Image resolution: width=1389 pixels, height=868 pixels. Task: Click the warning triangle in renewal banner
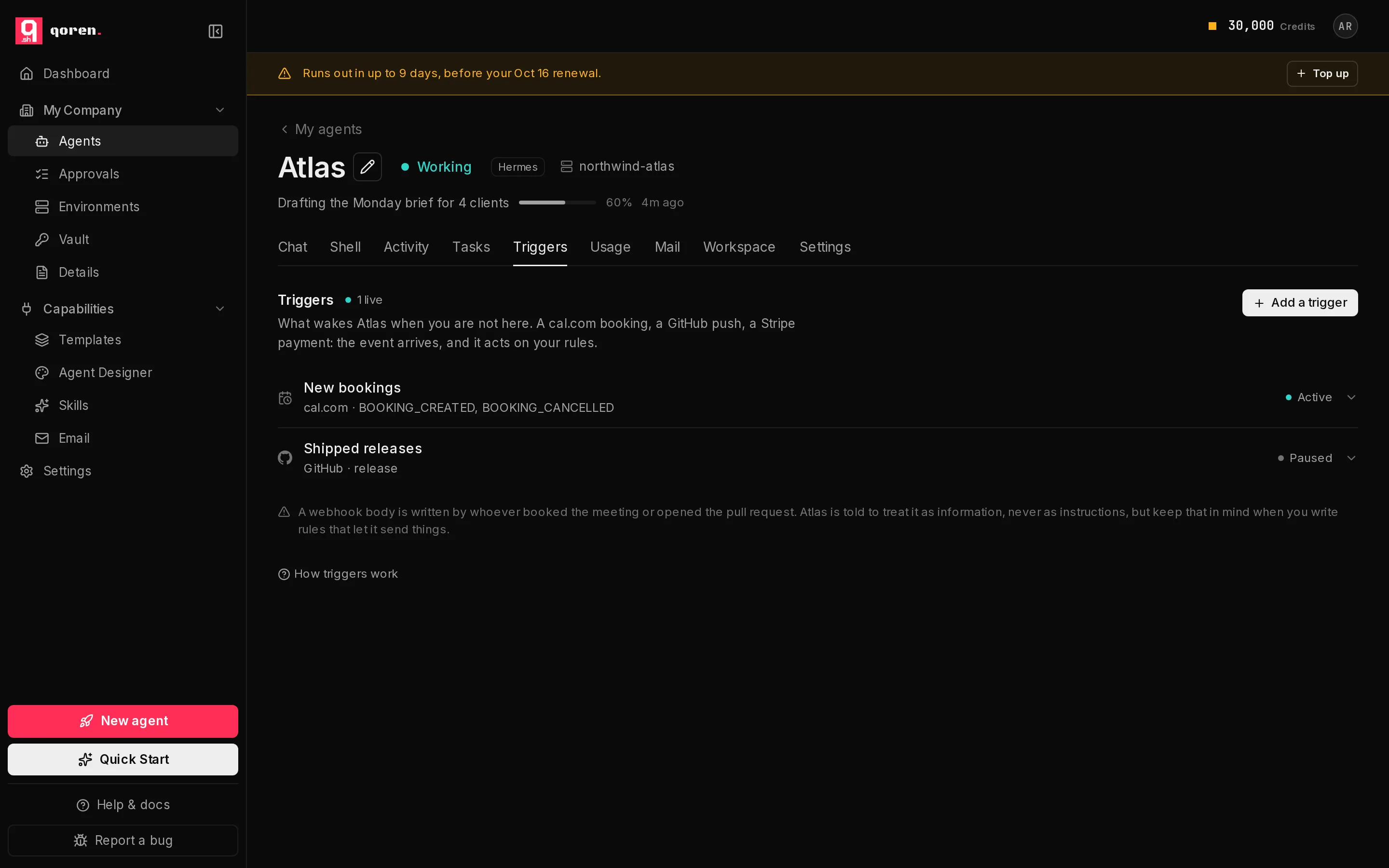coord(284,73)
